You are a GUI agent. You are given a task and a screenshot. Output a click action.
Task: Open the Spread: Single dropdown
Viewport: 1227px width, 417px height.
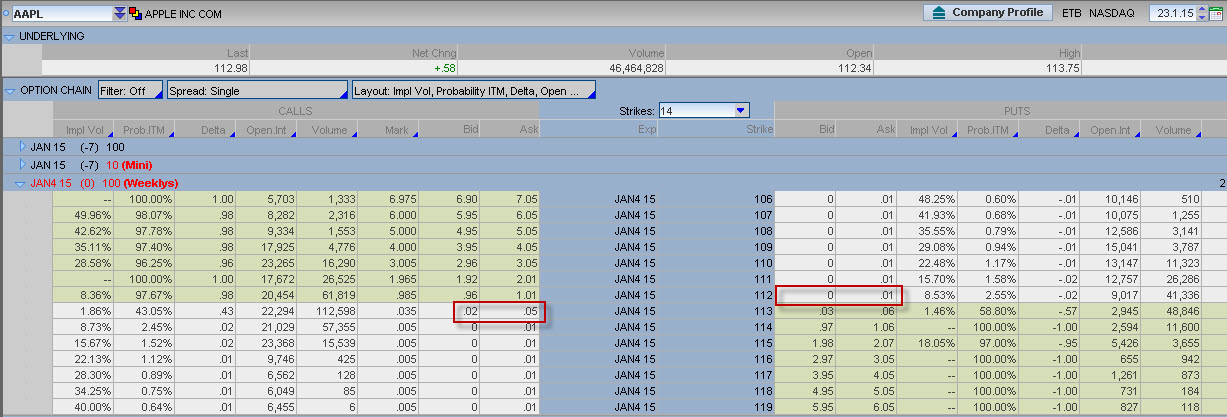click(x=257, y=90)
